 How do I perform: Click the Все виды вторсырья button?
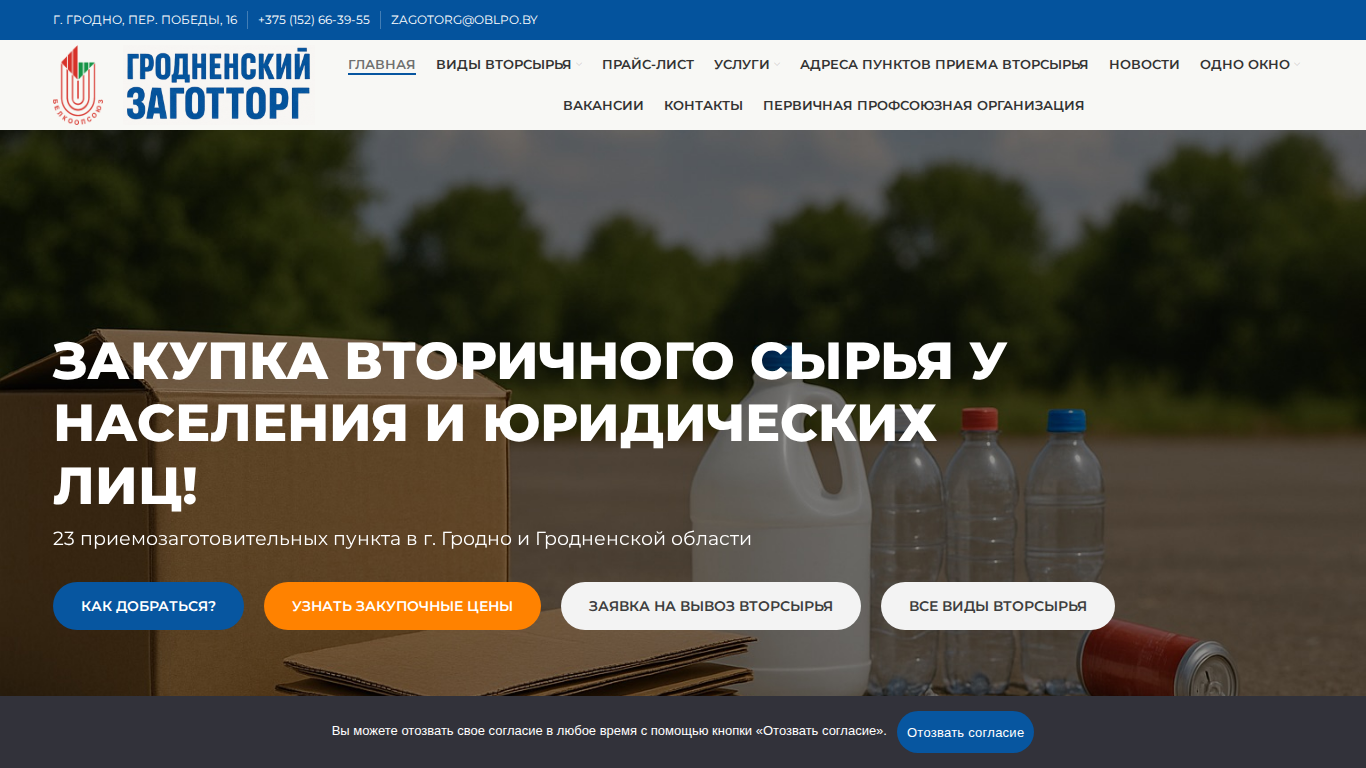point(998,606)
